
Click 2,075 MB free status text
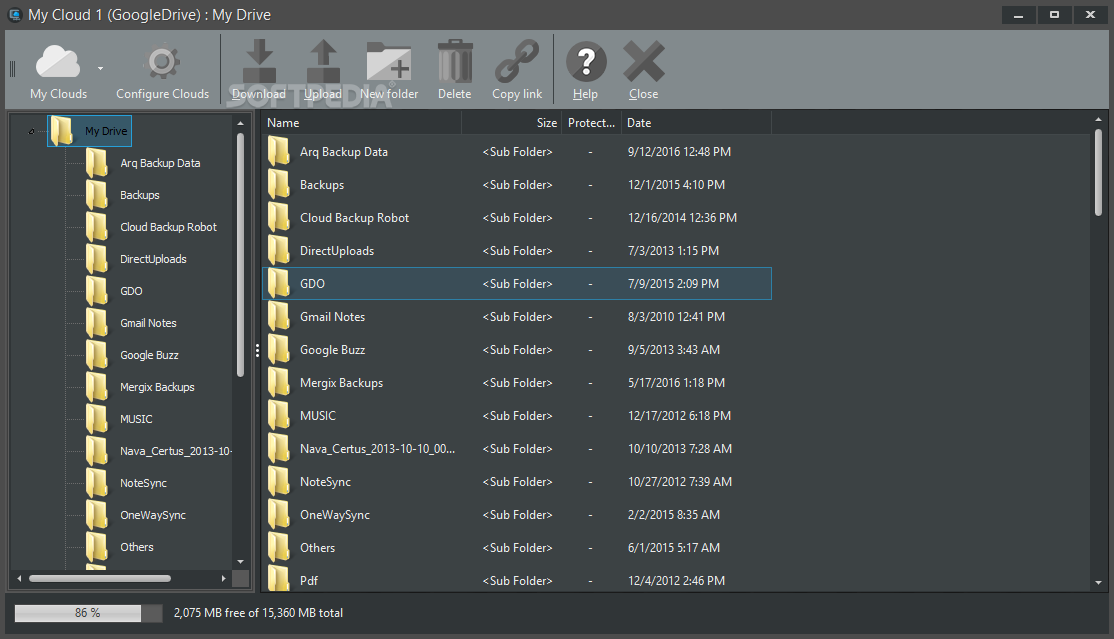click(x=259, y=613)
